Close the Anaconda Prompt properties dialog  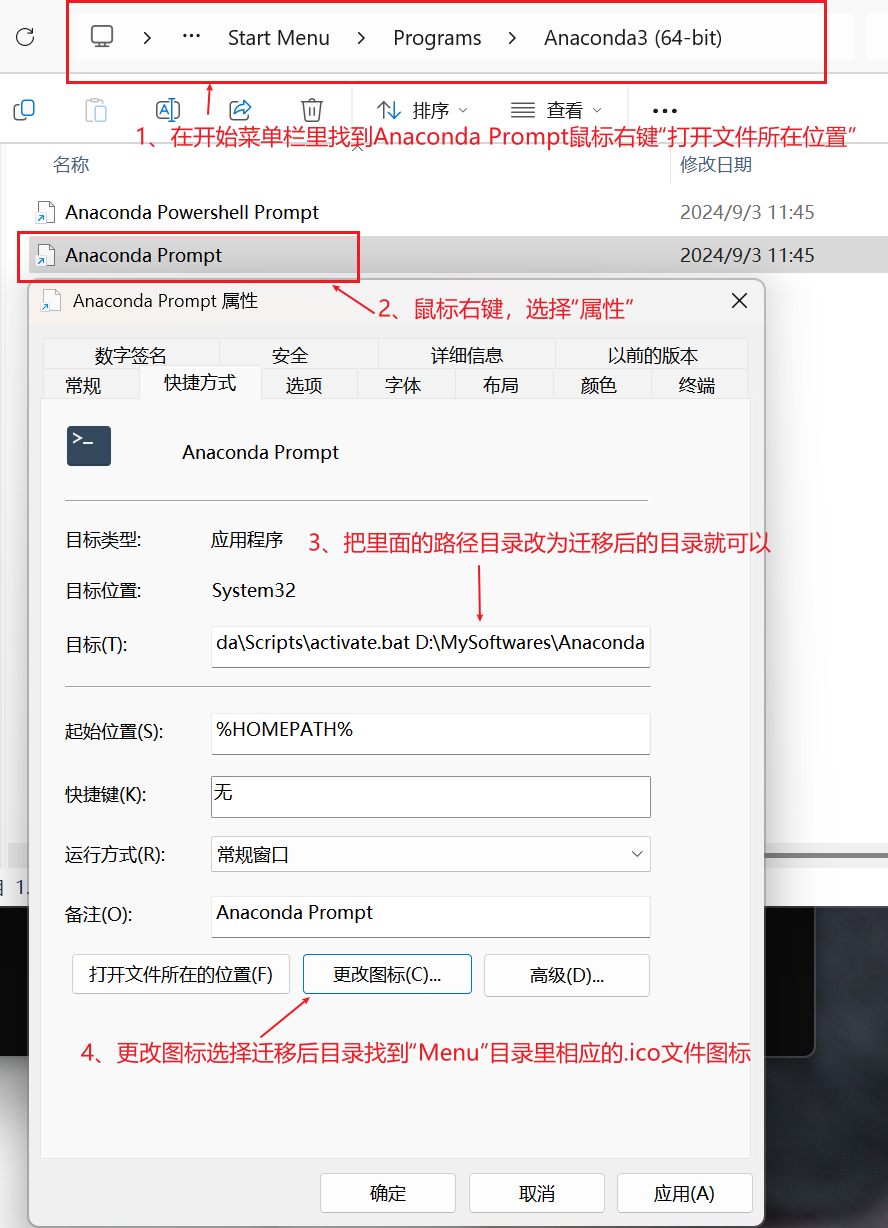click(x=739, y=300)
